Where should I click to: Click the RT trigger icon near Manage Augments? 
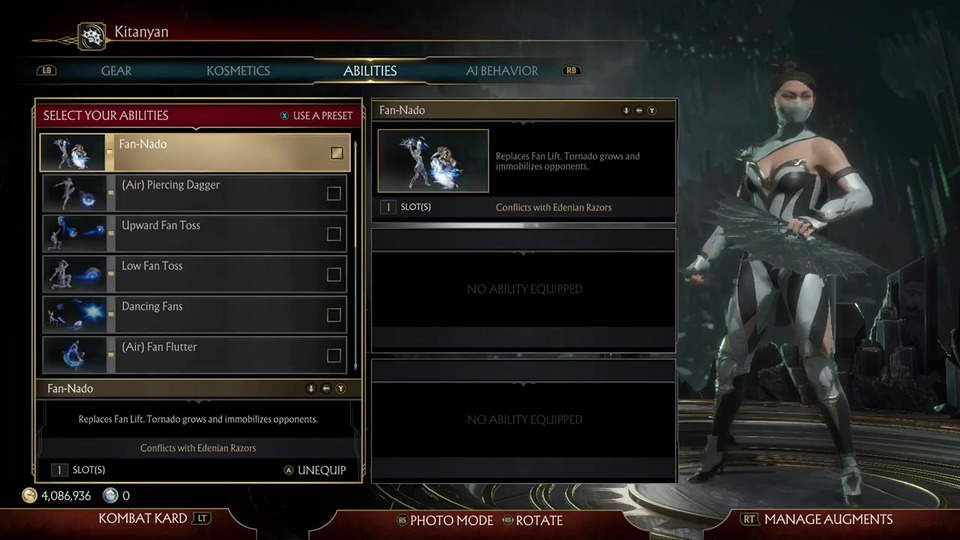[x=749, y=519]
